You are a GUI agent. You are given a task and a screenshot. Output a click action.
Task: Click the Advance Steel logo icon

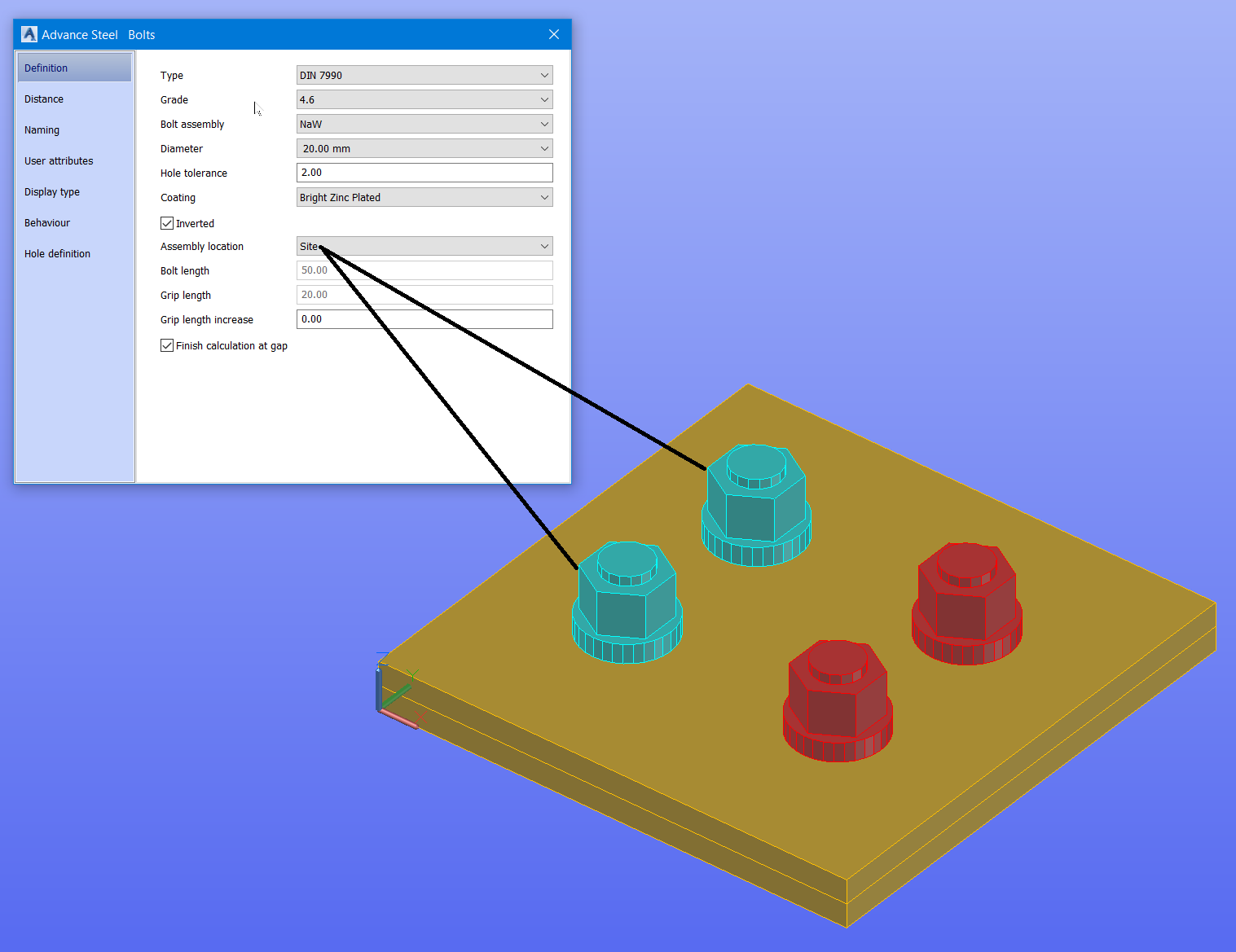tap(29, 33)
